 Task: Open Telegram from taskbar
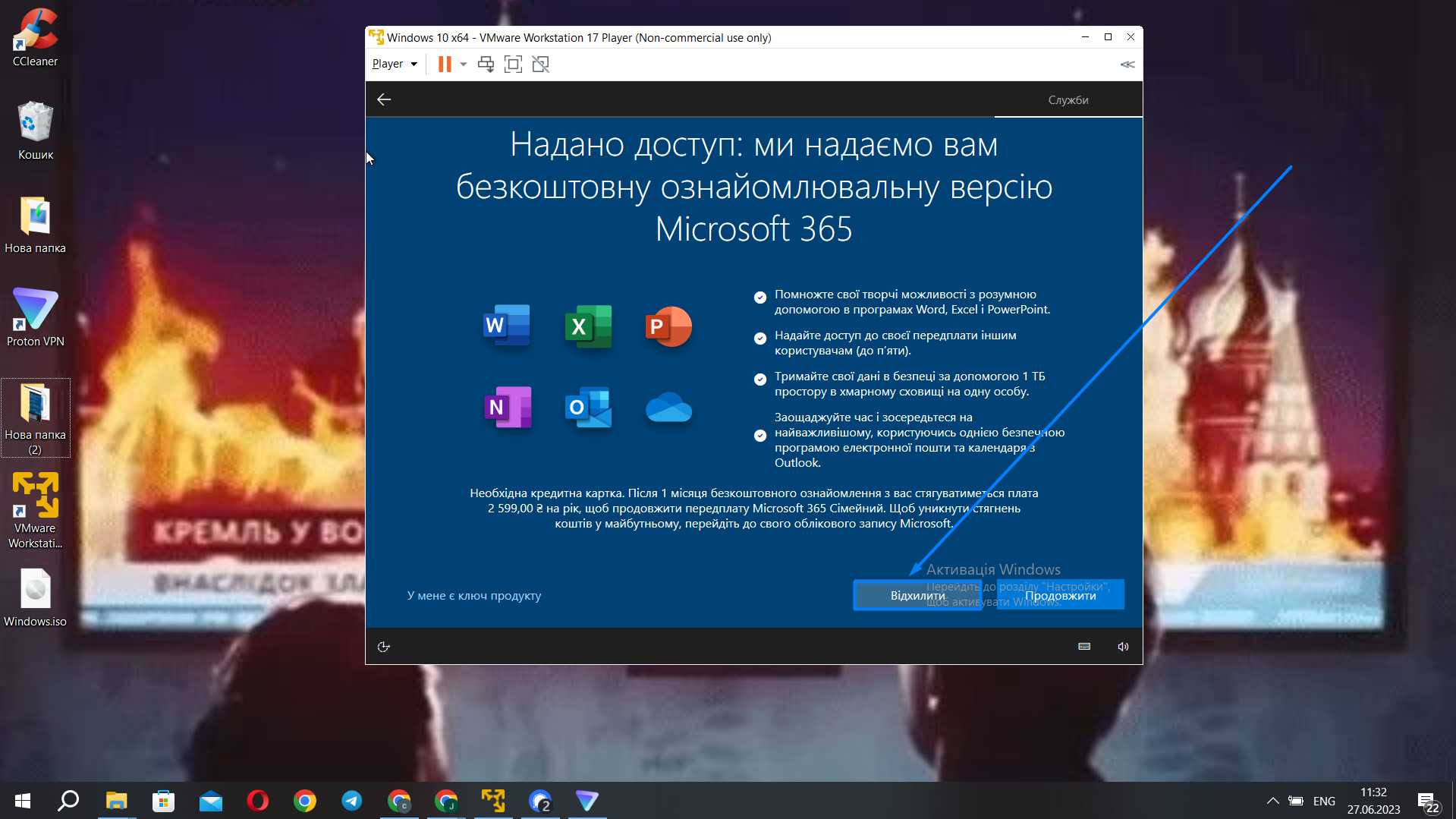pos(351,801)
